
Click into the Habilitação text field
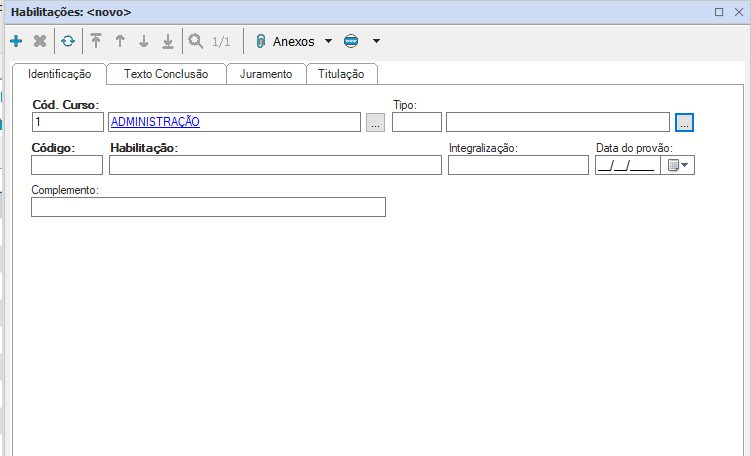click(x=275, y=165)
